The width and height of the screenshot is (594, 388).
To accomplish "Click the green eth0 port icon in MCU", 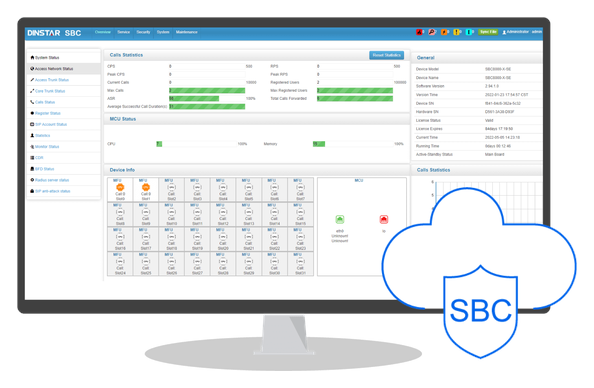I will 340,219.
